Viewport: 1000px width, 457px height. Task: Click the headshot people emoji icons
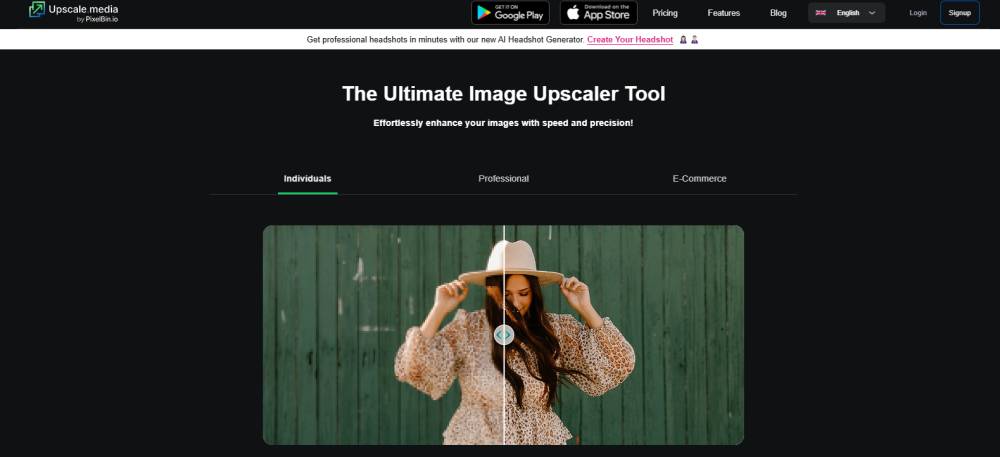click(x=689, y=40)
